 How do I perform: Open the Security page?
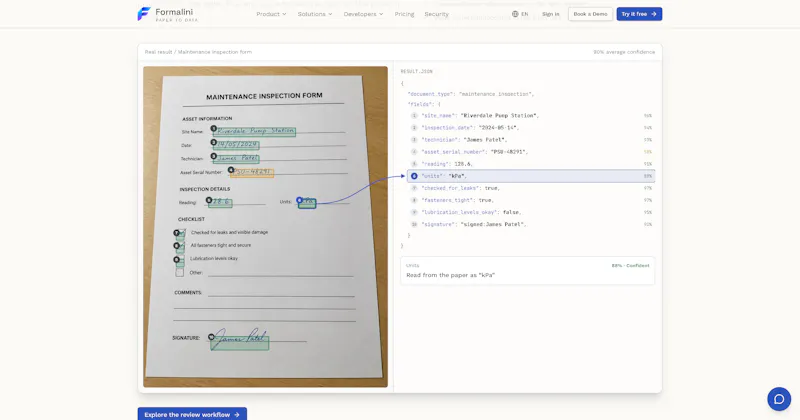pyautogui.click(x=436, y=14)
